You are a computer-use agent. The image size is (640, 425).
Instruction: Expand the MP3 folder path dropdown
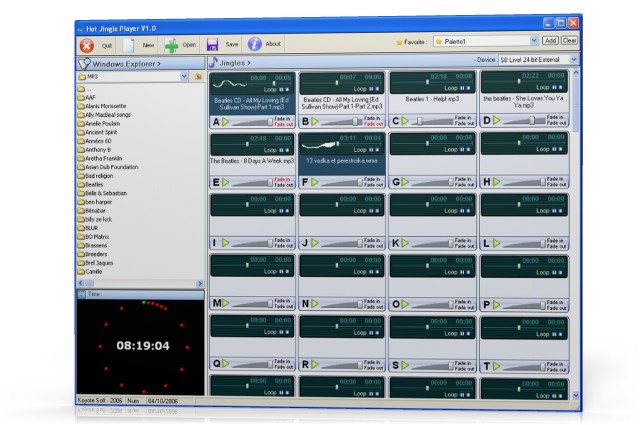click(x=184, y=76)
